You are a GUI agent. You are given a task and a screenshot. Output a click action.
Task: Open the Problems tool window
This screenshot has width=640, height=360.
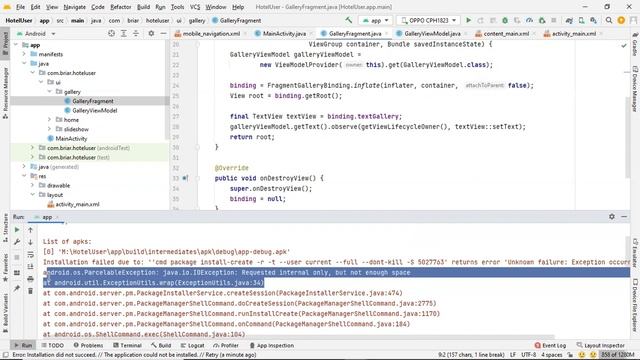pyautogui.click(x=88, y=345)
